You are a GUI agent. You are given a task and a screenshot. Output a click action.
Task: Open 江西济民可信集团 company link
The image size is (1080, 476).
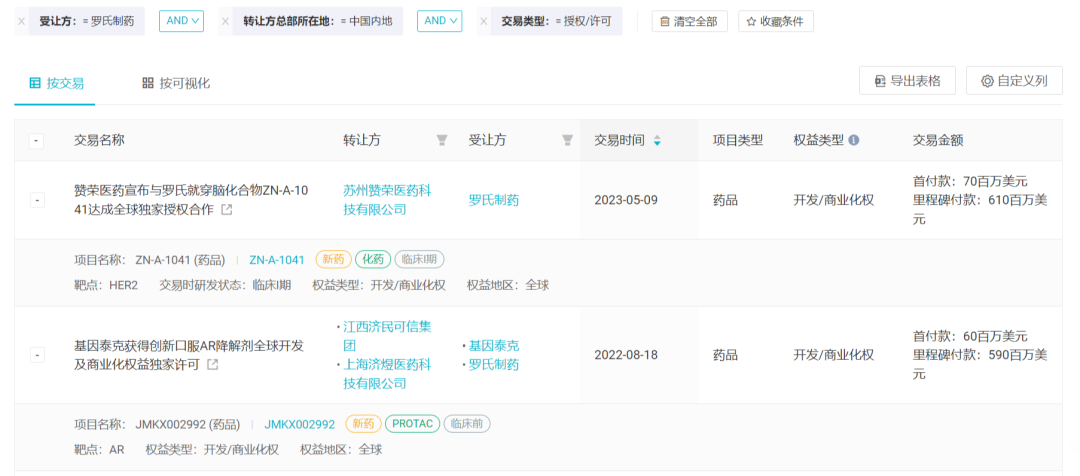(x=387, y=335)
